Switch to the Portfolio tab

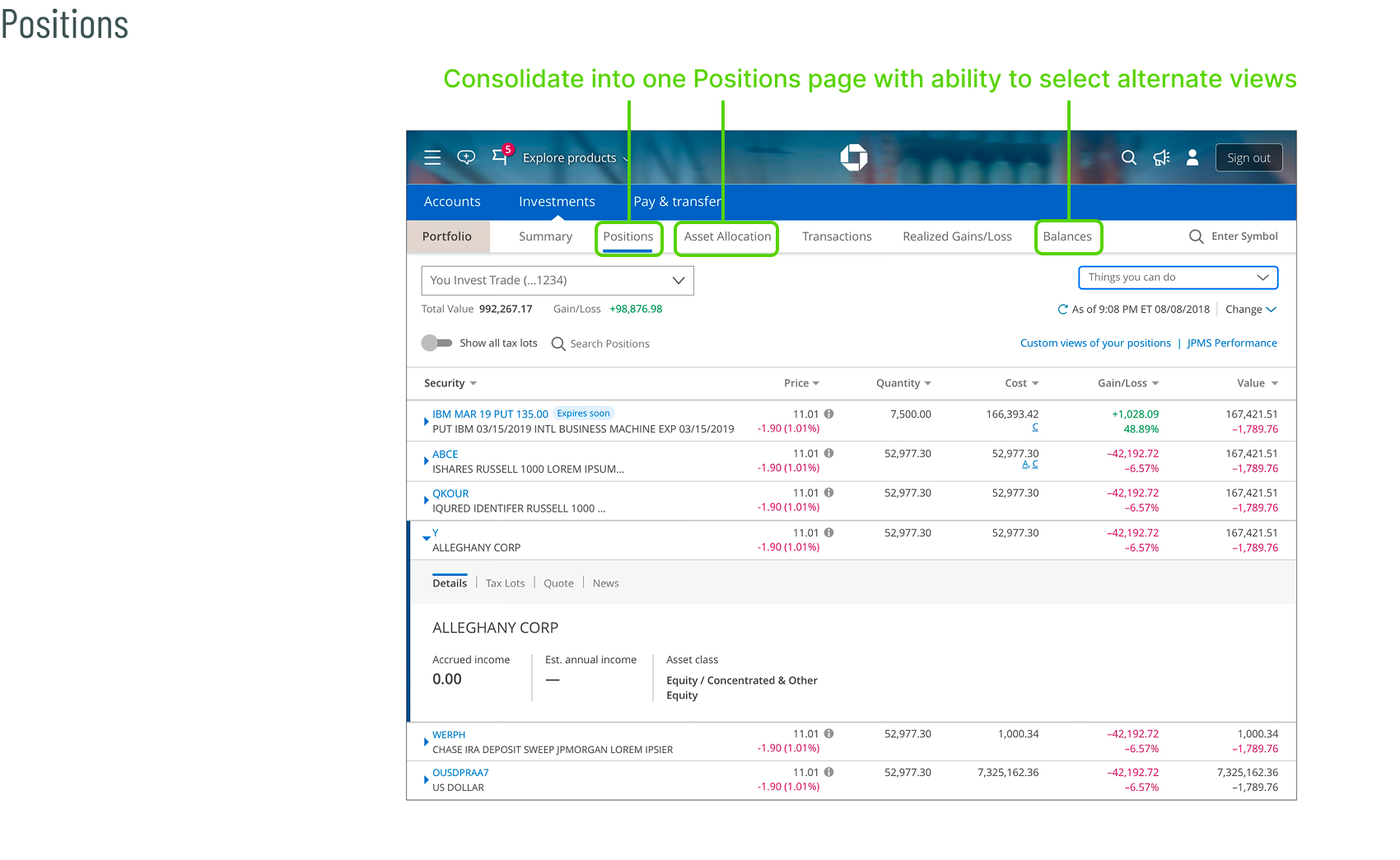447,236
